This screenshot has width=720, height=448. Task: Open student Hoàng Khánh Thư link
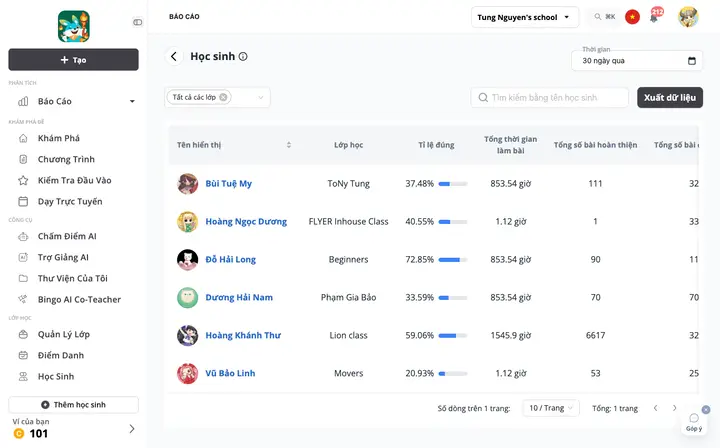(x=243, y=336)
